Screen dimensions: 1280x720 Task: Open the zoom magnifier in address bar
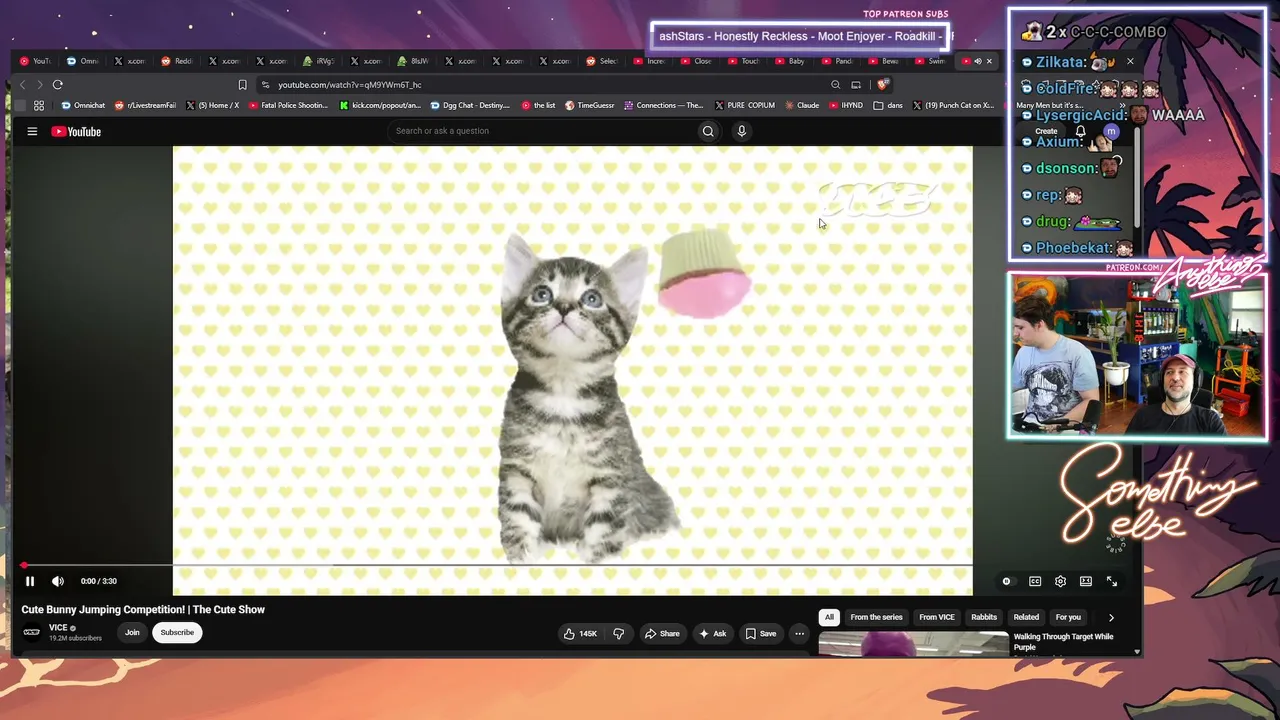[x=835, y=85]
